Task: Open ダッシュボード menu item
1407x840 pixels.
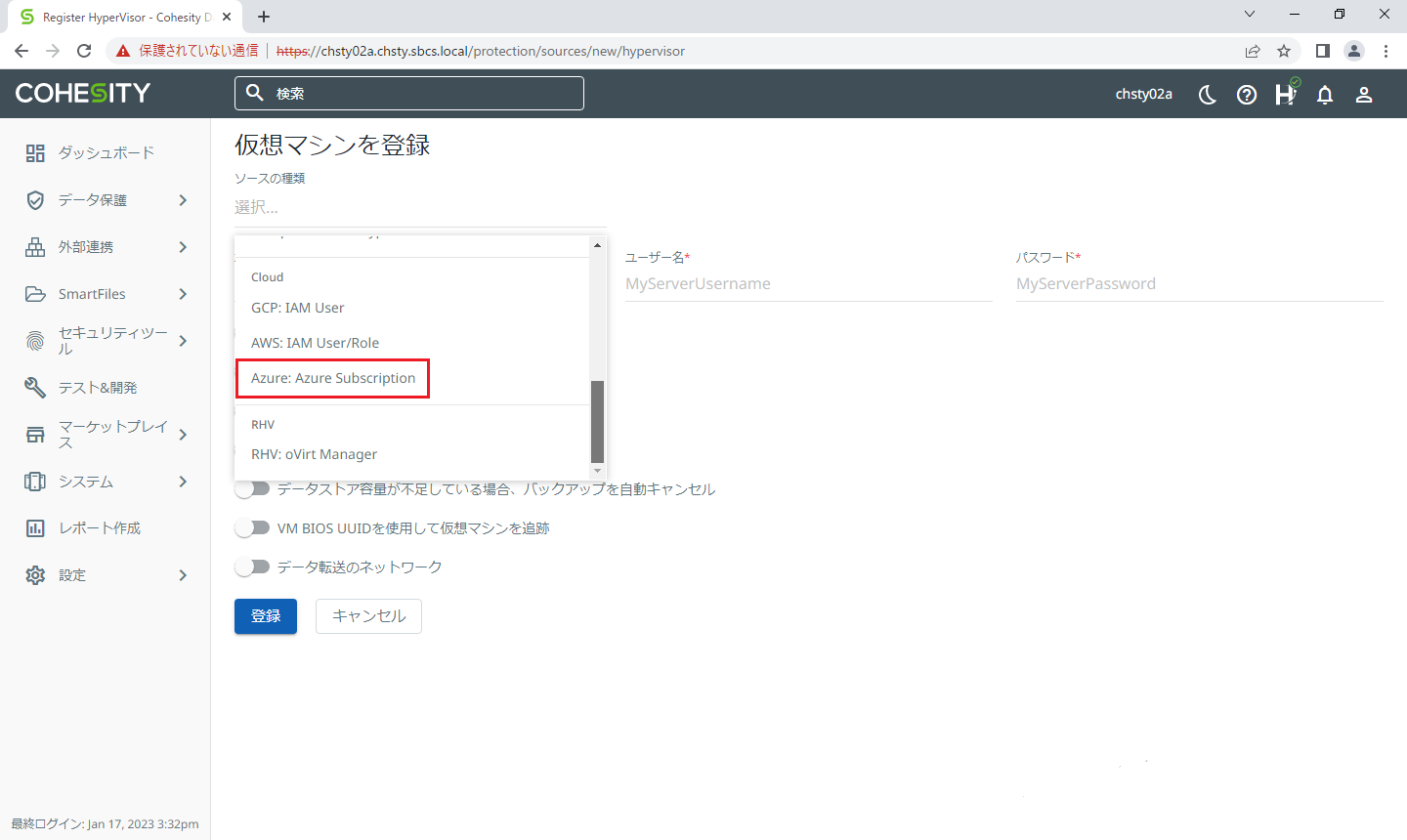Action: tap(106, 153)
